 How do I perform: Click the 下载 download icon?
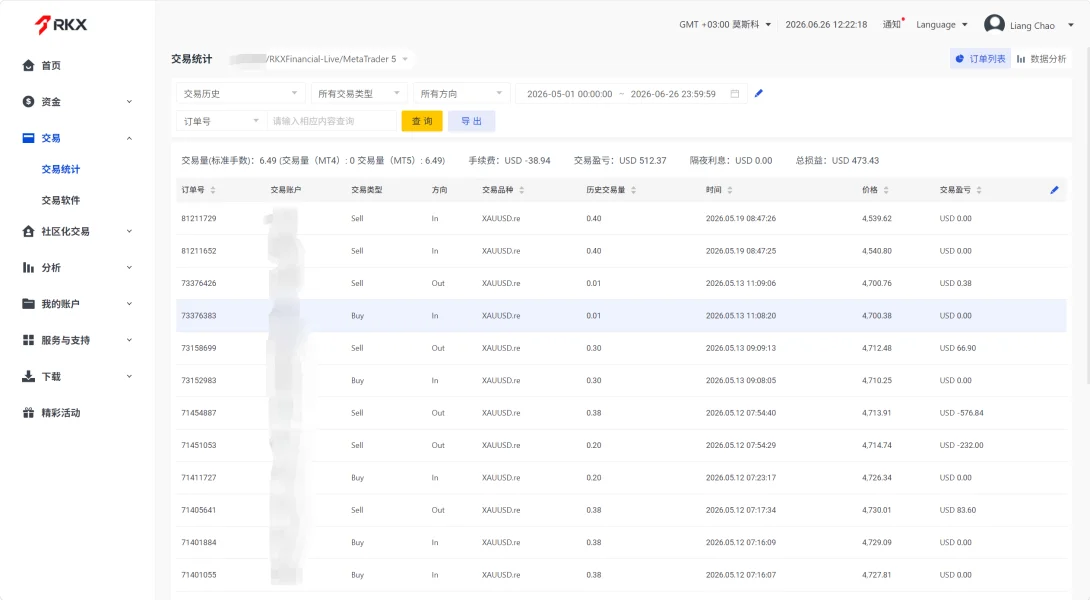tap(29, 376)
